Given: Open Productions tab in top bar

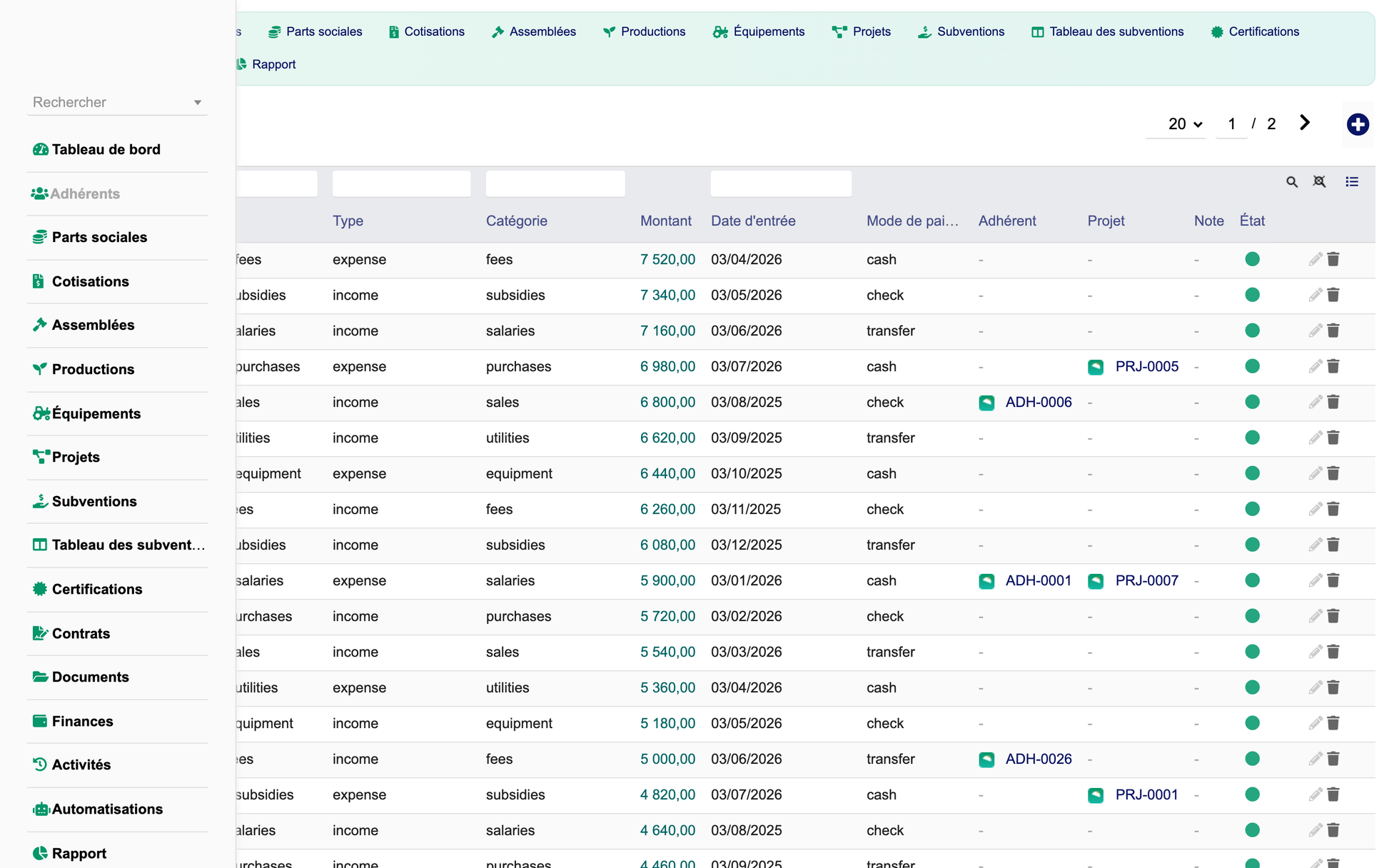Looking at the screenshot, I should [644, 31].
